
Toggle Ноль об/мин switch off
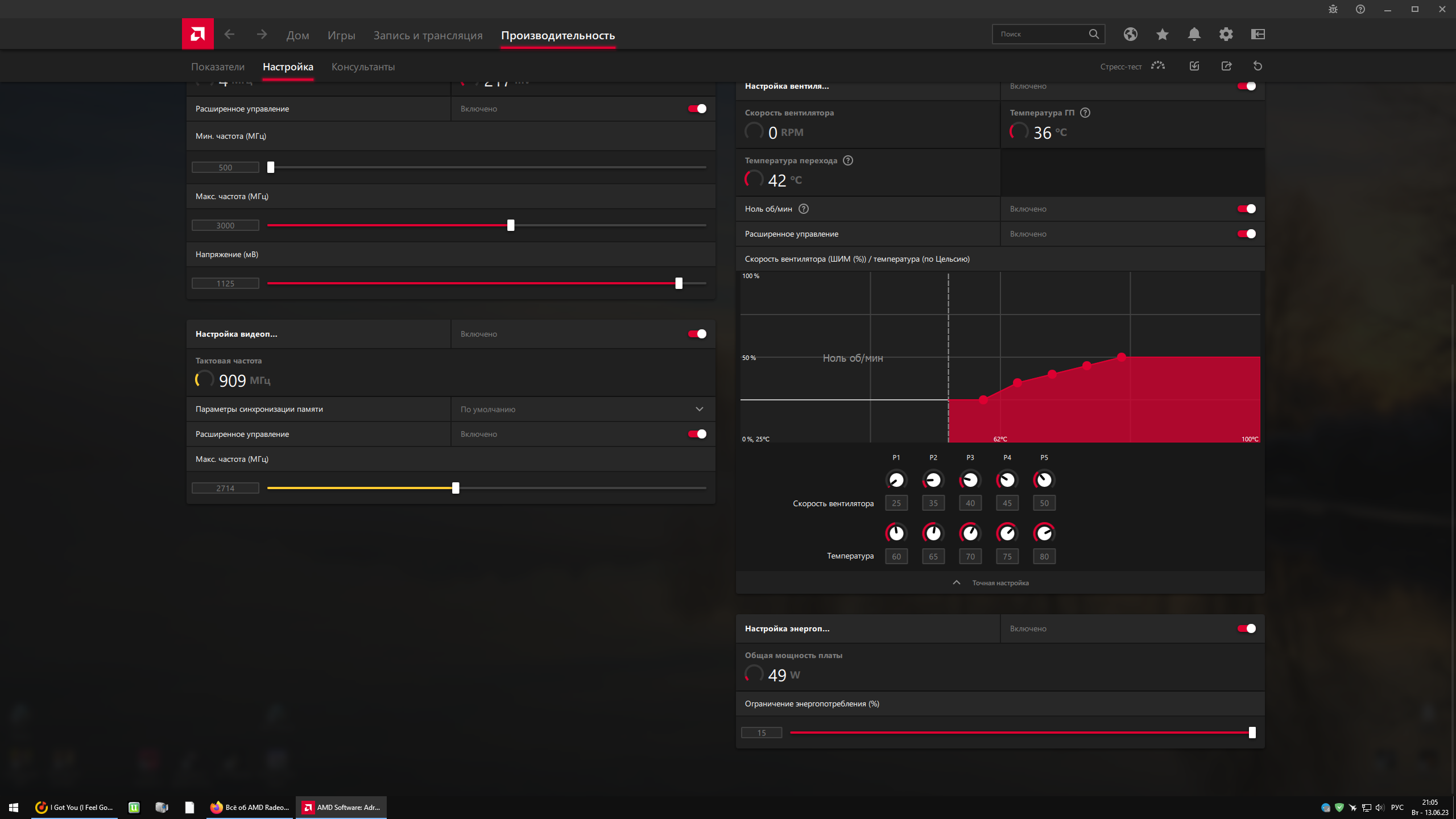click(1246, 209)
